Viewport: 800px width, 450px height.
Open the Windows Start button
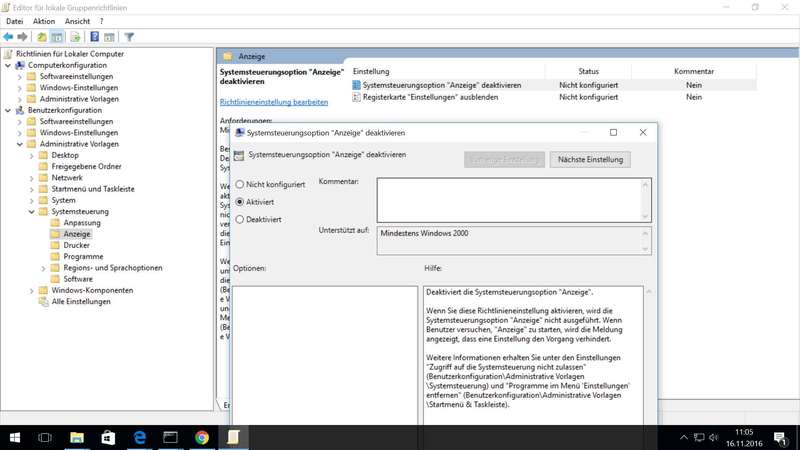[x=15, y=438]
